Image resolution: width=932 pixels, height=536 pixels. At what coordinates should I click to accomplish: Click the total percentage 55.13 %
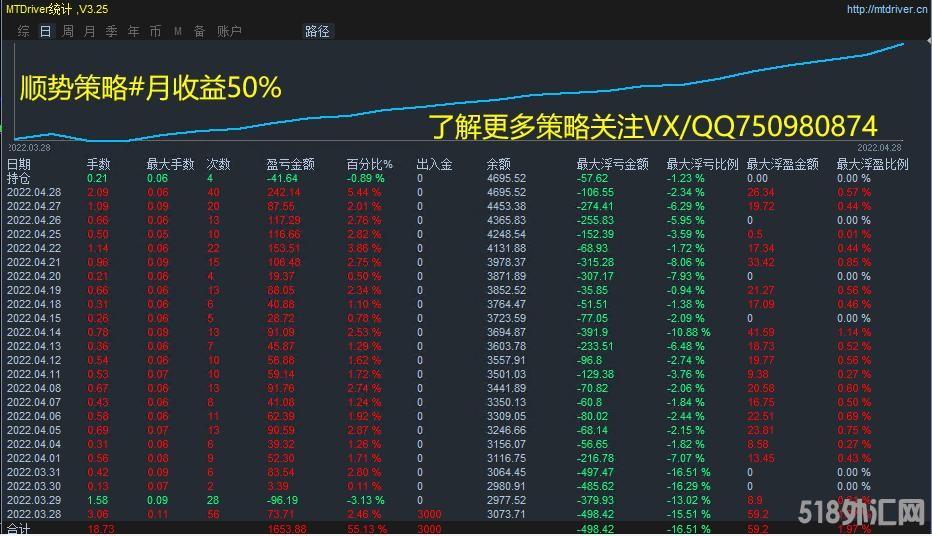tap(367, 529)
